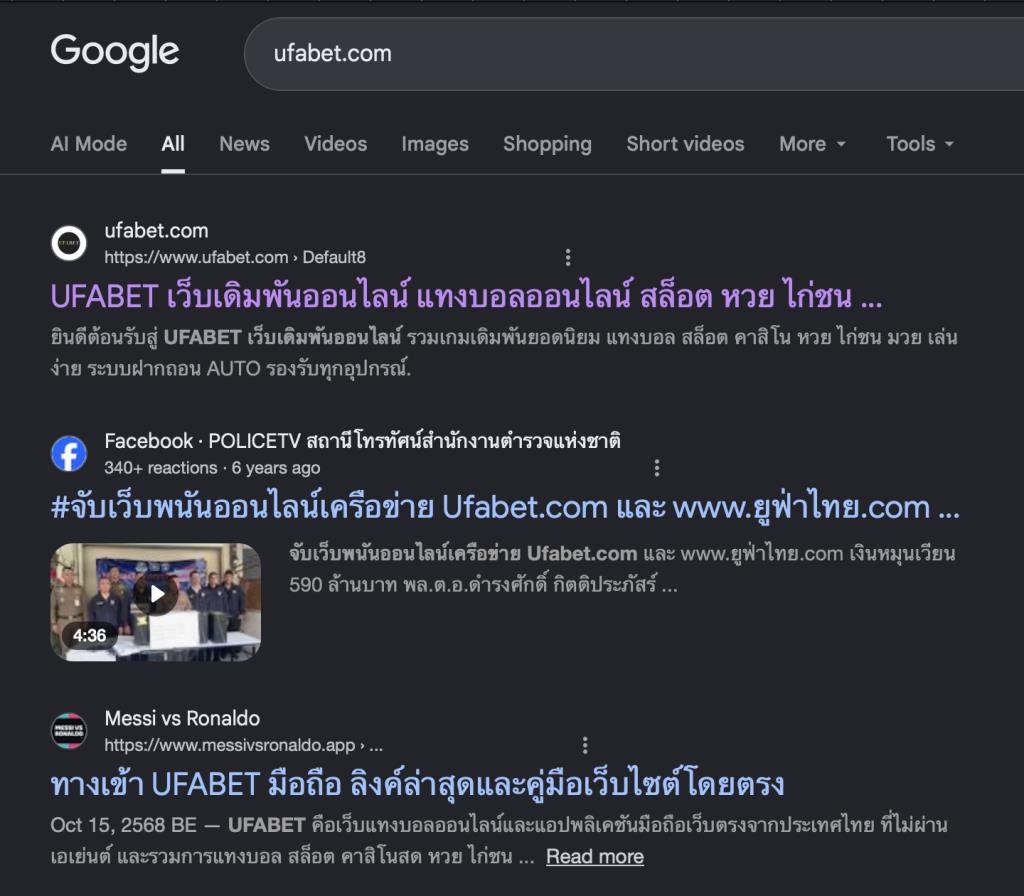Play the POLICETV video with the play button
The height and width of the screenshot is (896, 1024).
coord(156,594)
